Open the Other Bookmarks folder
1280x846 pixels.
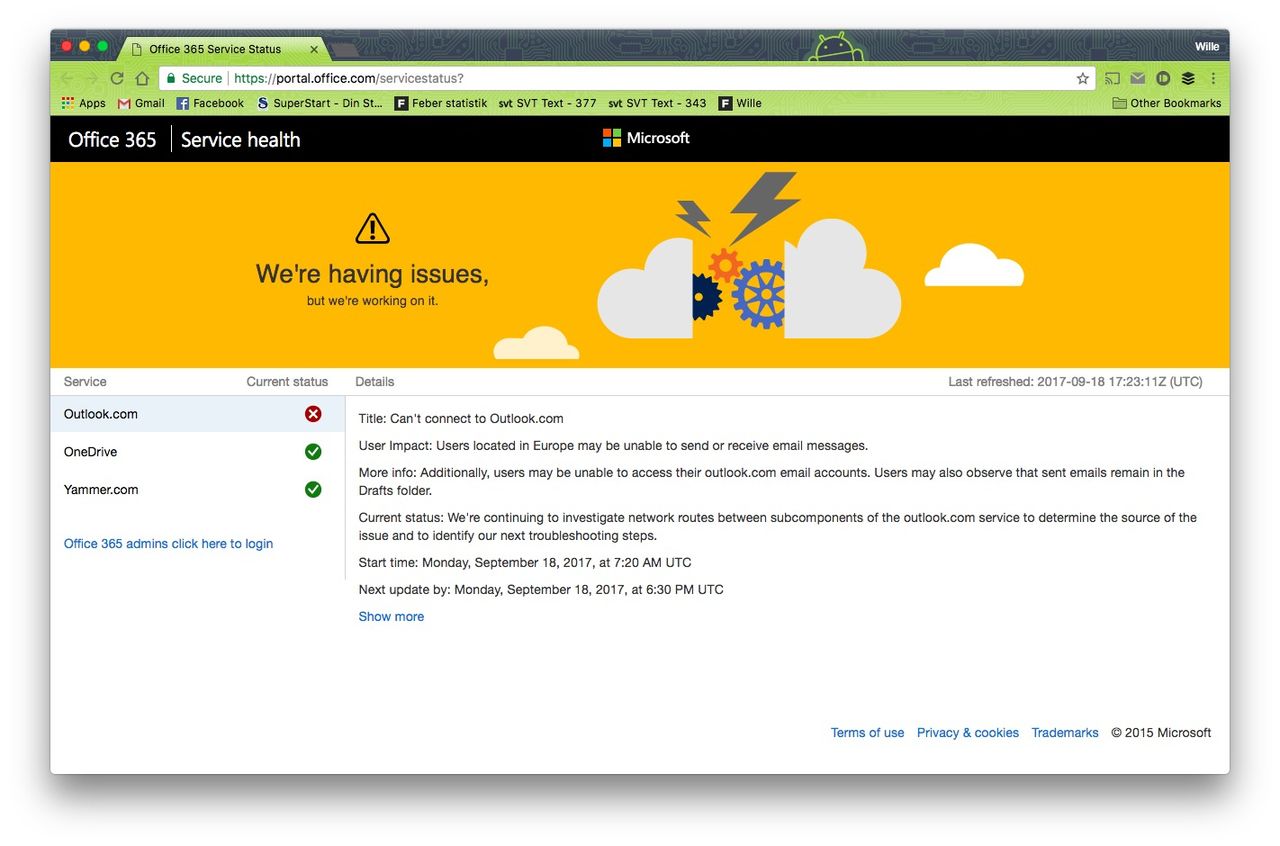point(1167,103)
